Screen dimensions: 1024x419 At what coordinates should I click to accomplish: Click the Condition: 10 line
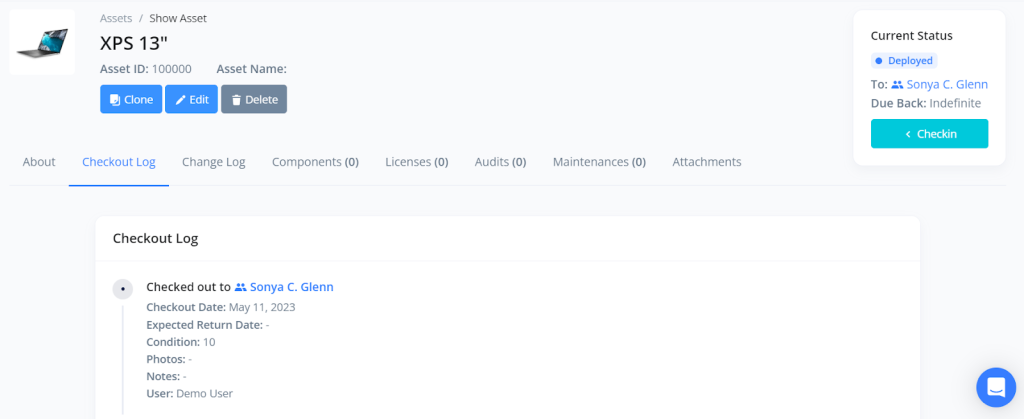click(x=181, y=342)
